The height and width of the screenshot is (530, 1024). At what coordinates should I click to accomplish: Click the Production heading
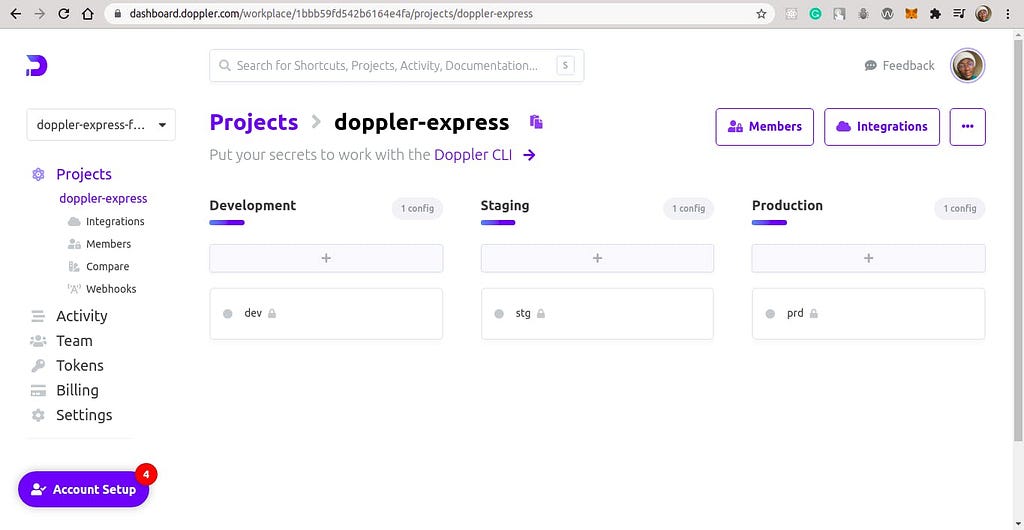pyautogui.click(x=787, y=206)
